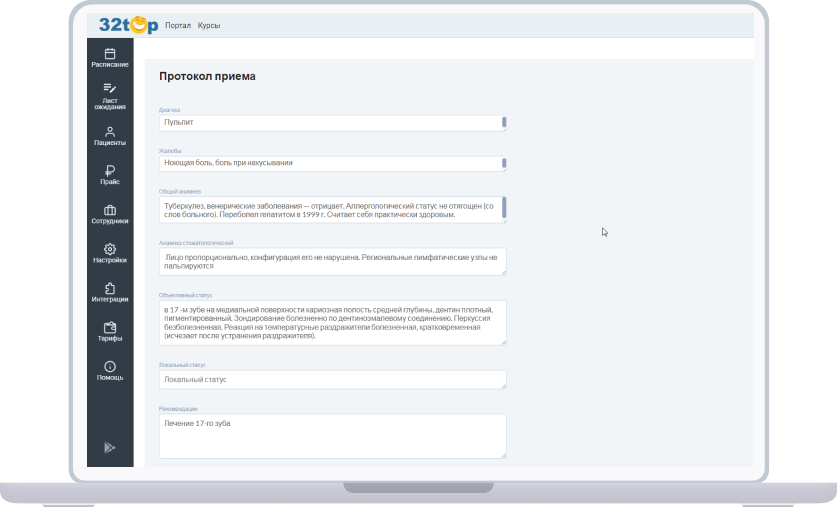Open Тарифы wallet icon

coord(110,327)
